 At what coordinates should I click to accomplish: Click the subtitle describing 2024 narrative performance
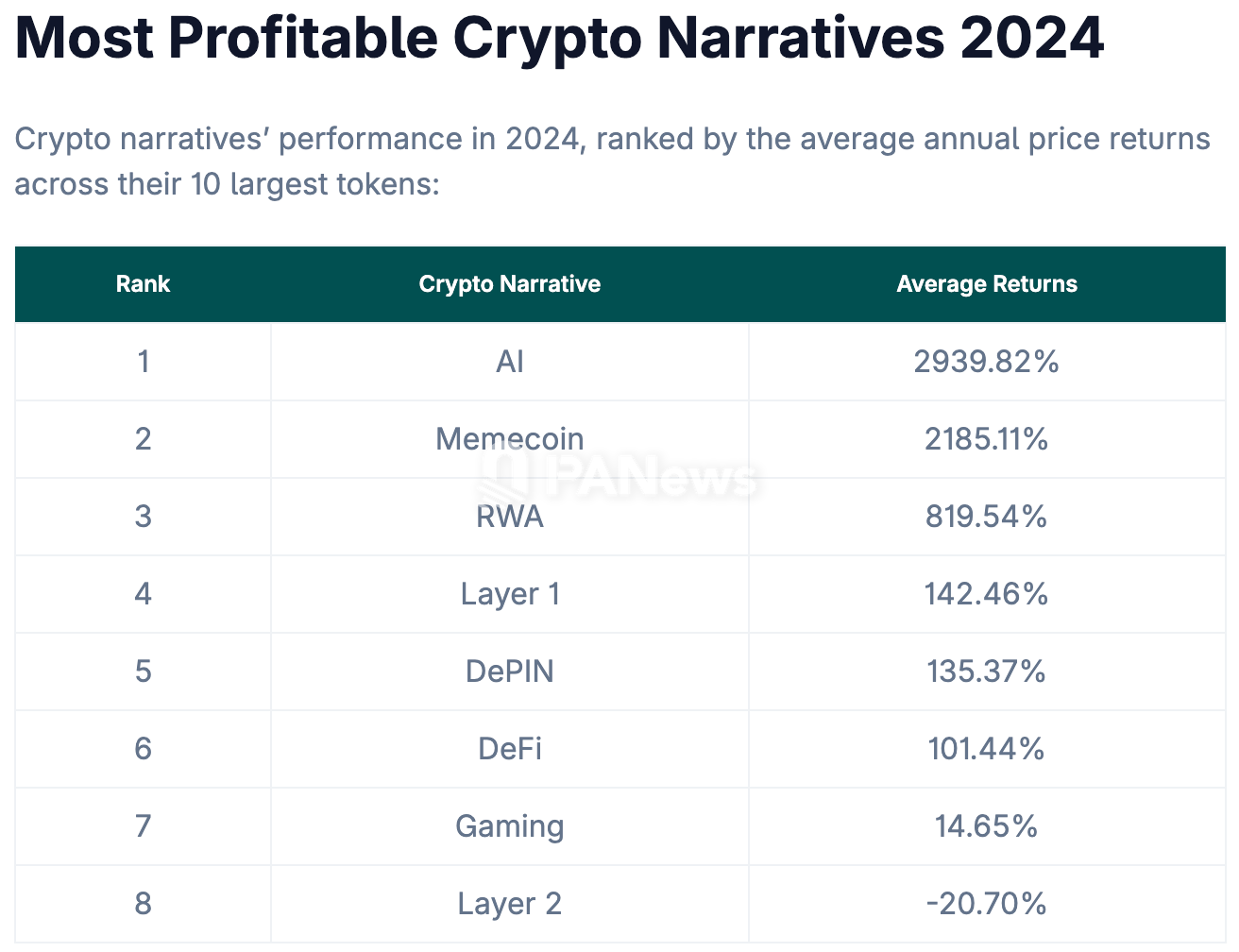pos(612,161)
